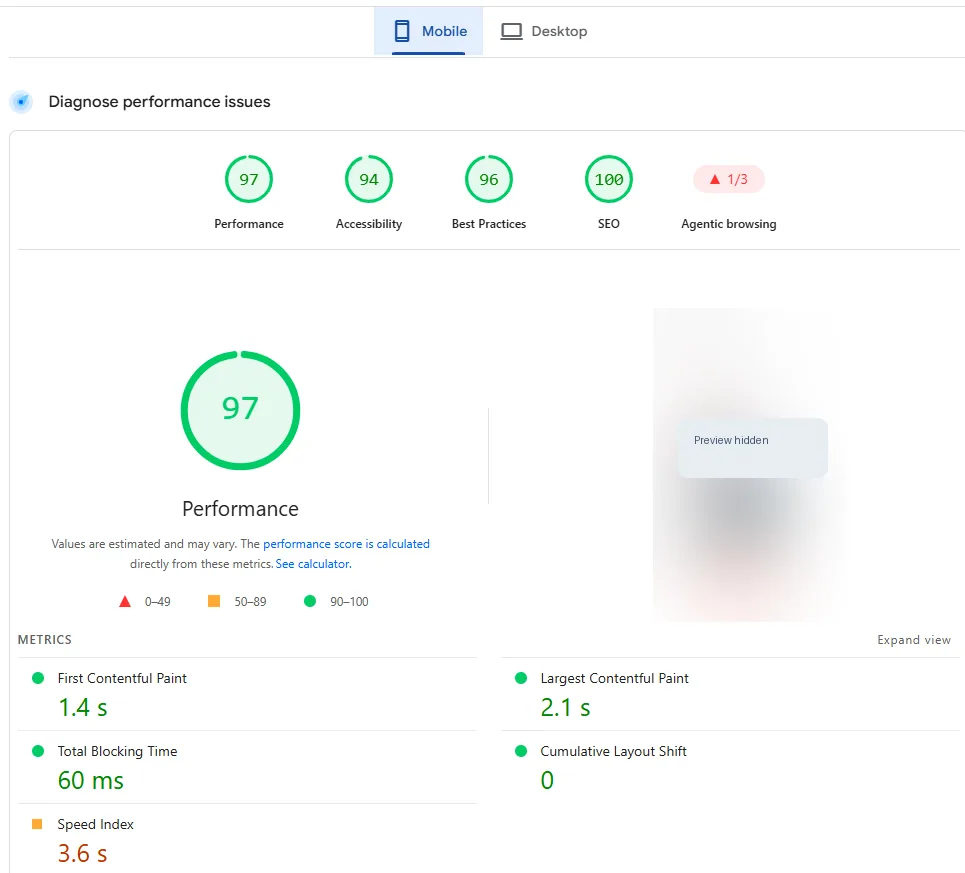965x873 pixels.
Task: Click the Diagnose performance issues heading
Action: click(x=159, y=102)
